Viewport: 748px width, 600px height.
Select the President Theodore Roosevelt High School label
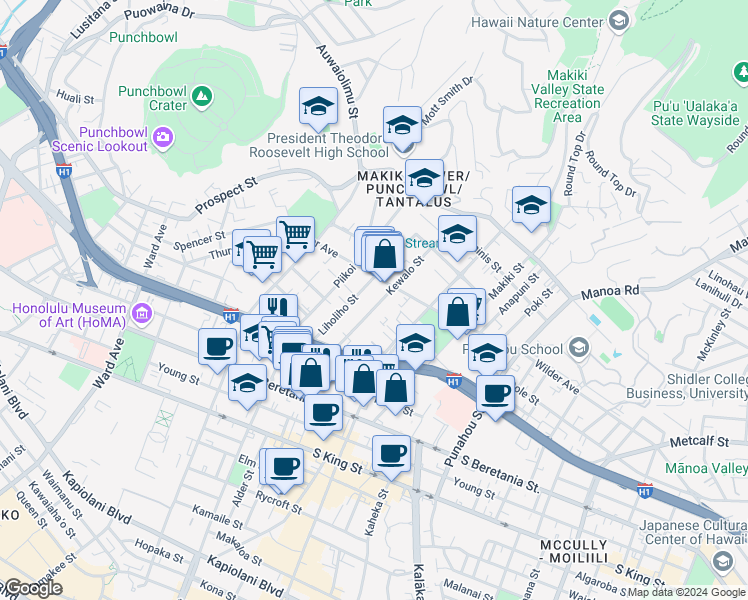(319, 145)
